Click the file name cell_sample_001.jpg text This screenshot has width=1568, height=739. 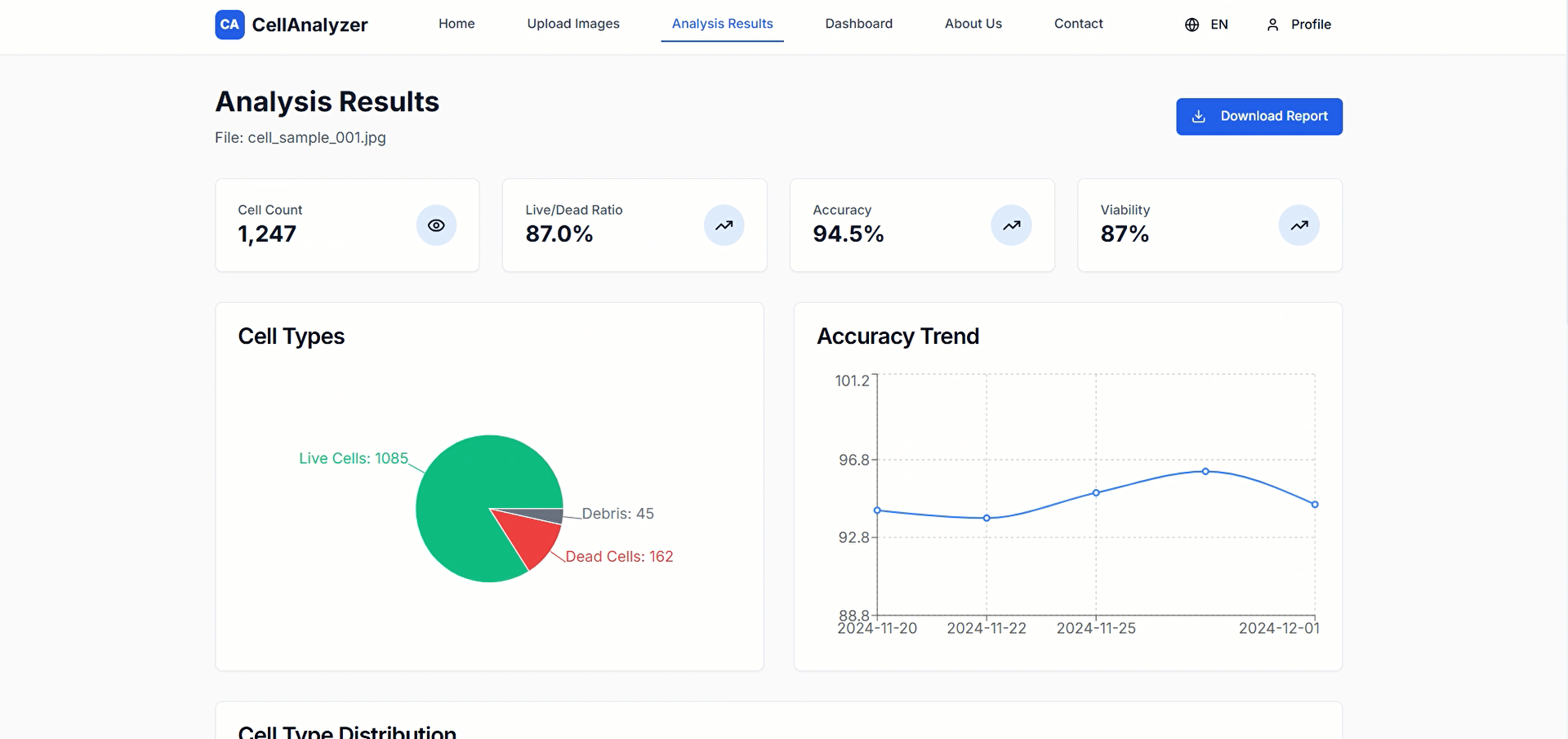pos(317,138)
